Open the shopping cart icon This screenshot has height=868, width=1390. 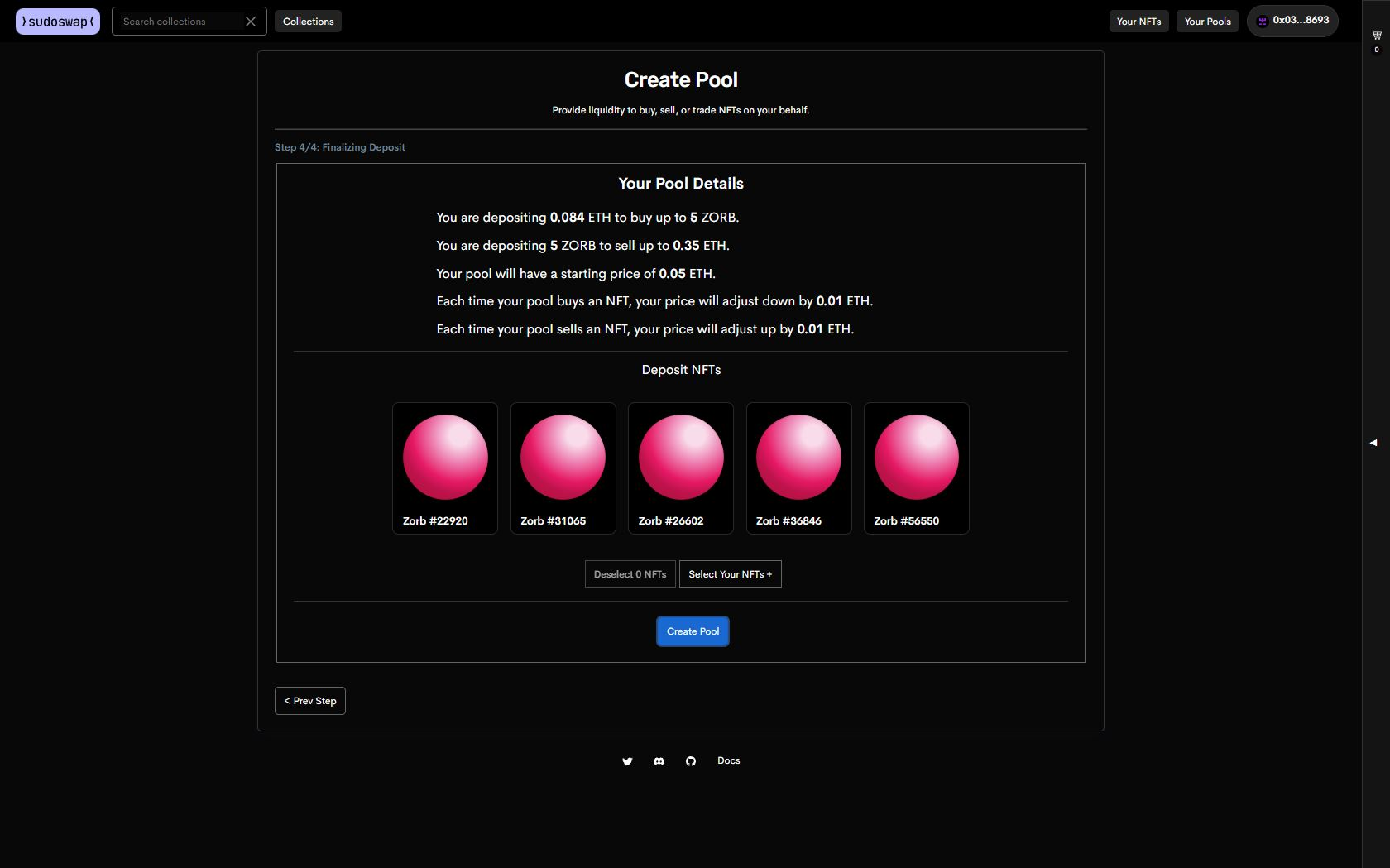coord(1377,36)
